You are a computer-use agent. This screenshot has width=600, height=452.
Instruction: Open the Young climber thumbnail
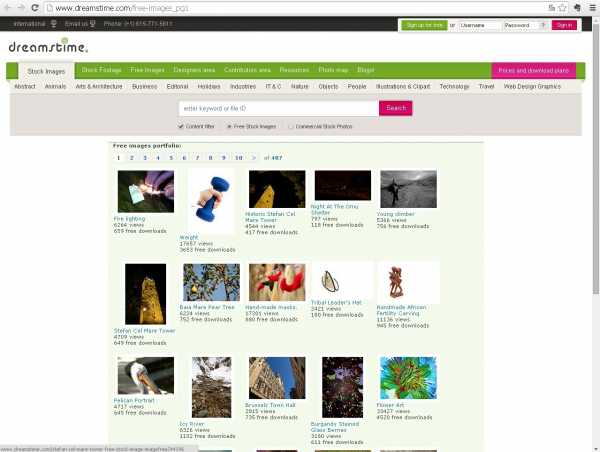(x=408, y=189)
